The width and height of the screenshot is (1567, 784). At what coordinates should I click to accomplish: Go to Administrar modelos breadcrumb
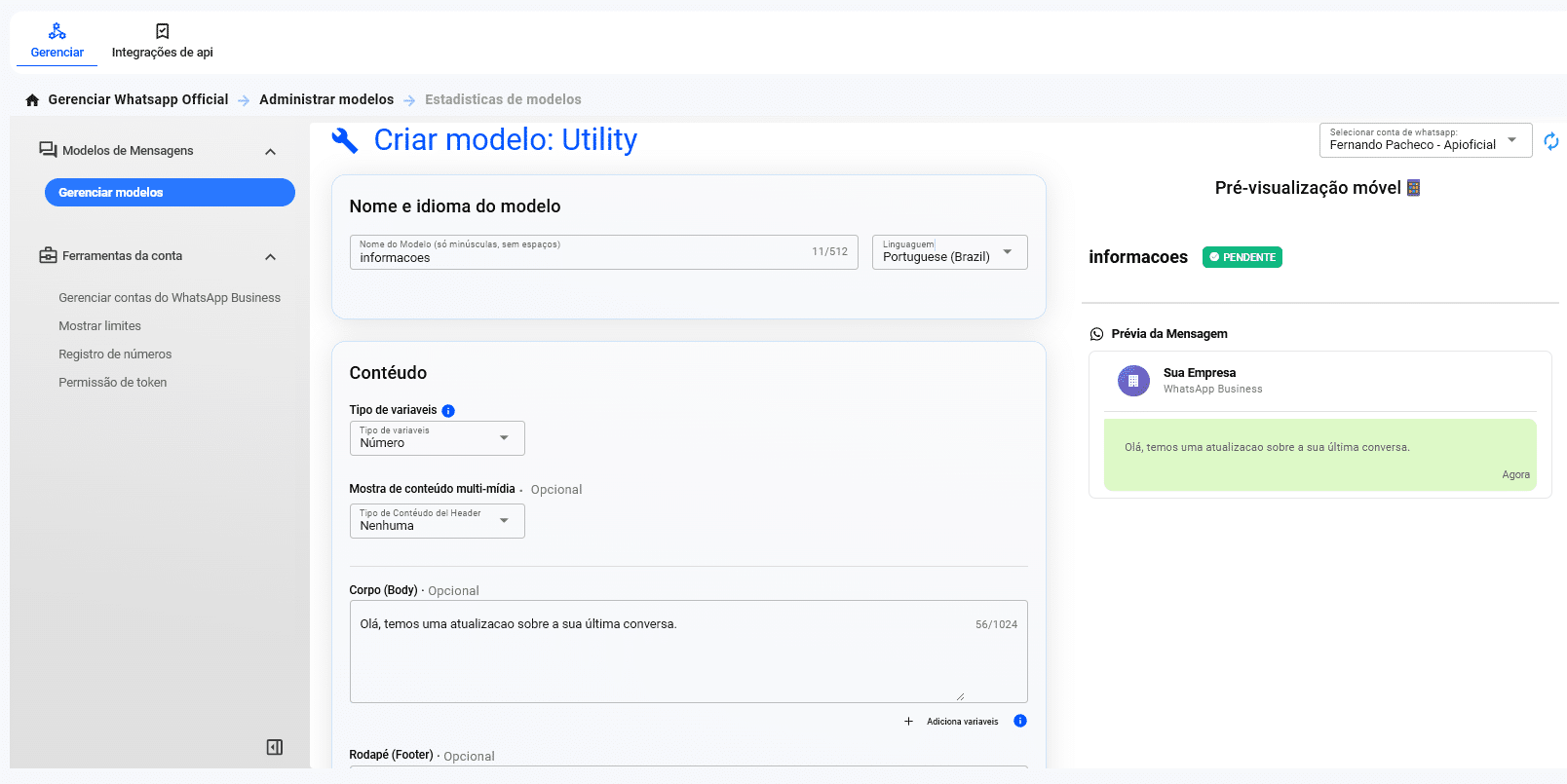[x=325, y=99]
